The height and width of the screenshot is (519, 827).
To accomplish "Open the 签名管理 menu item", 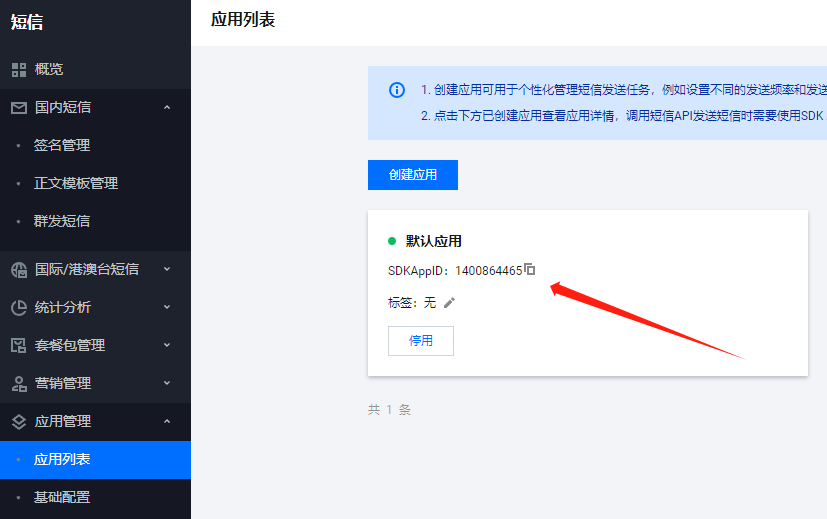I will point(62,145).
